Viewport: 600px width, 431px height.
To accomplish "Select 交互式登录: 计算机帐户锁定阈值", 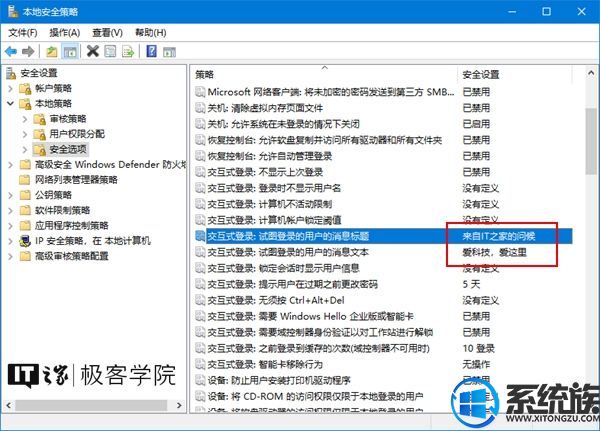I will point(383,220).
